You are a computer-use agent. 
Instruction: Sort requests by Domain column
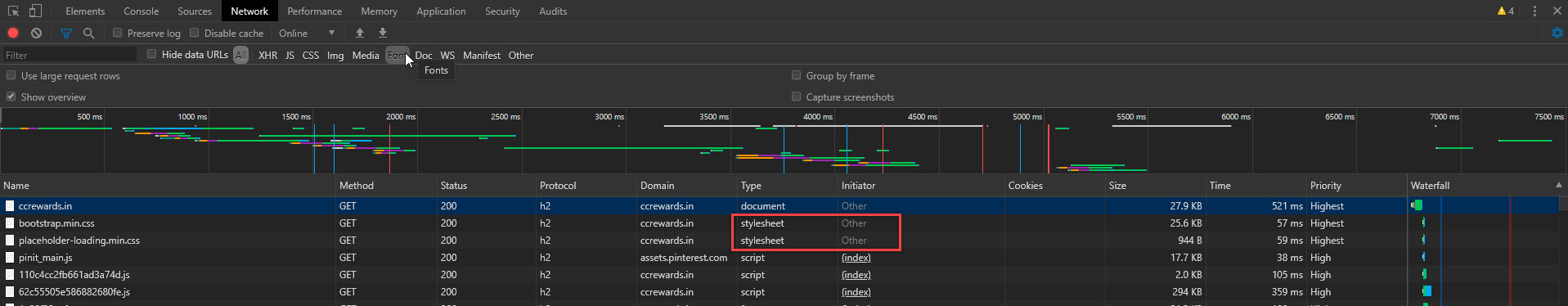coord(687,185)
